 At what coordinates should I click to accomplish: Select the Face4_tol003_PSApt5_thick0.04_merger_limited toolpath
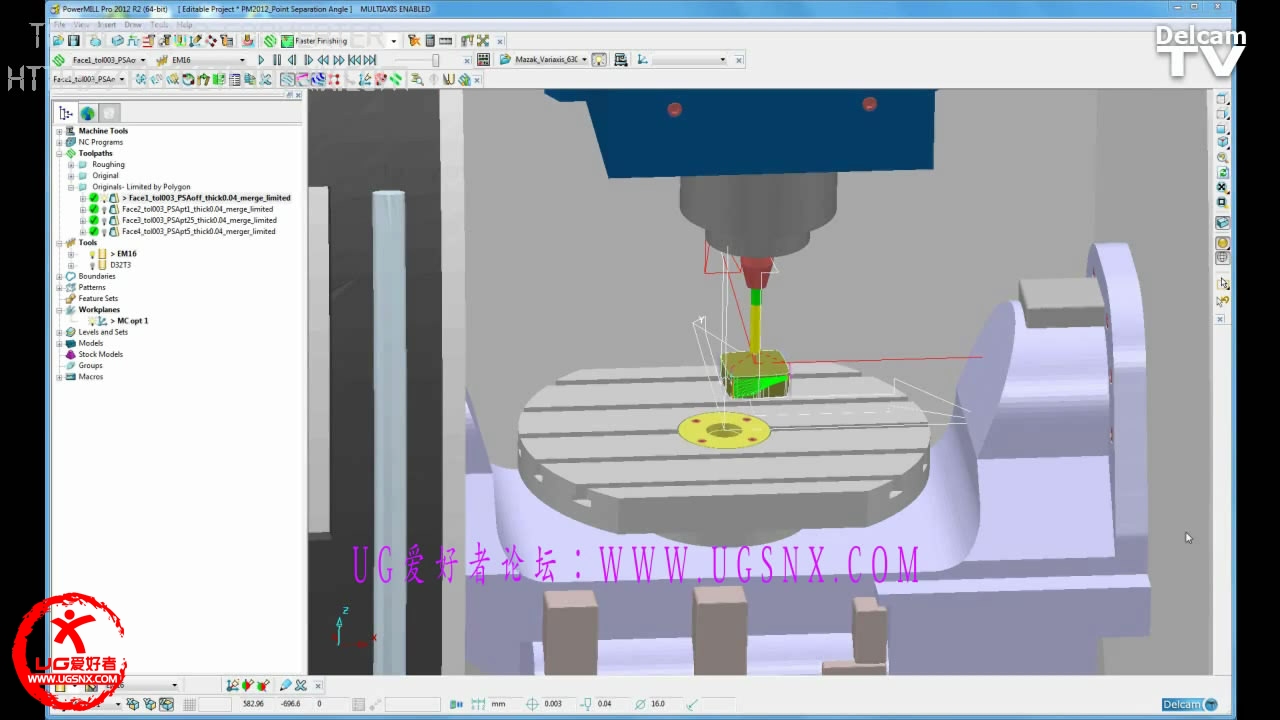point(199,231)
